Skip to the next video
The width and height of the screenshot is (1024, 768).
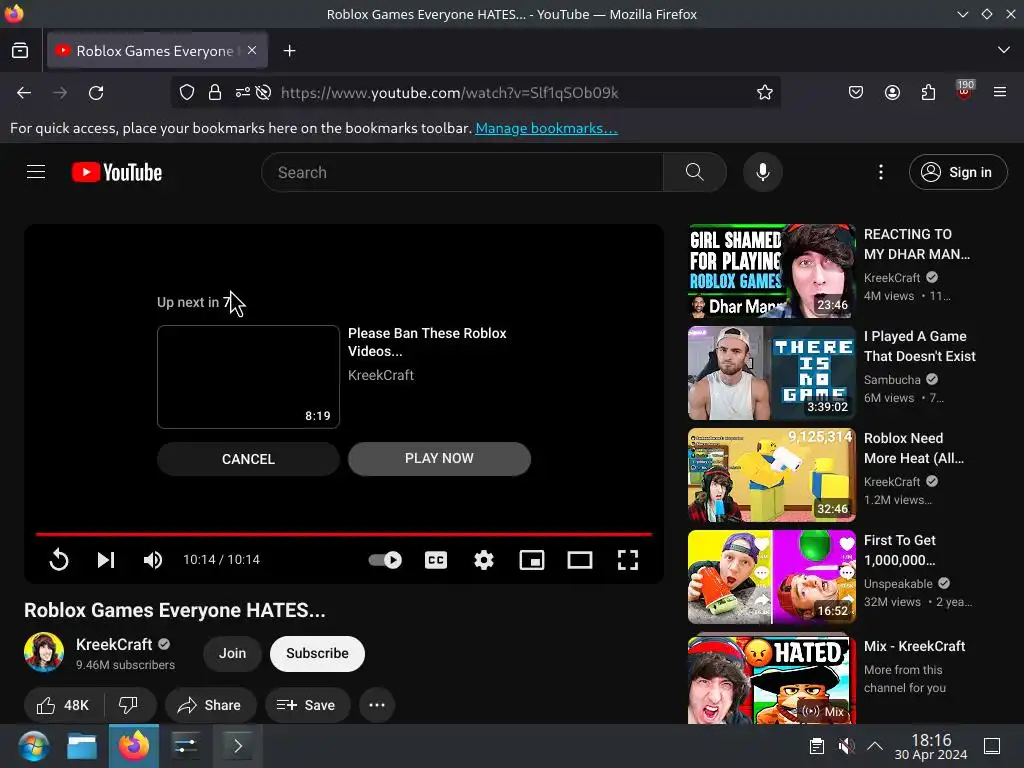[106, 560]
